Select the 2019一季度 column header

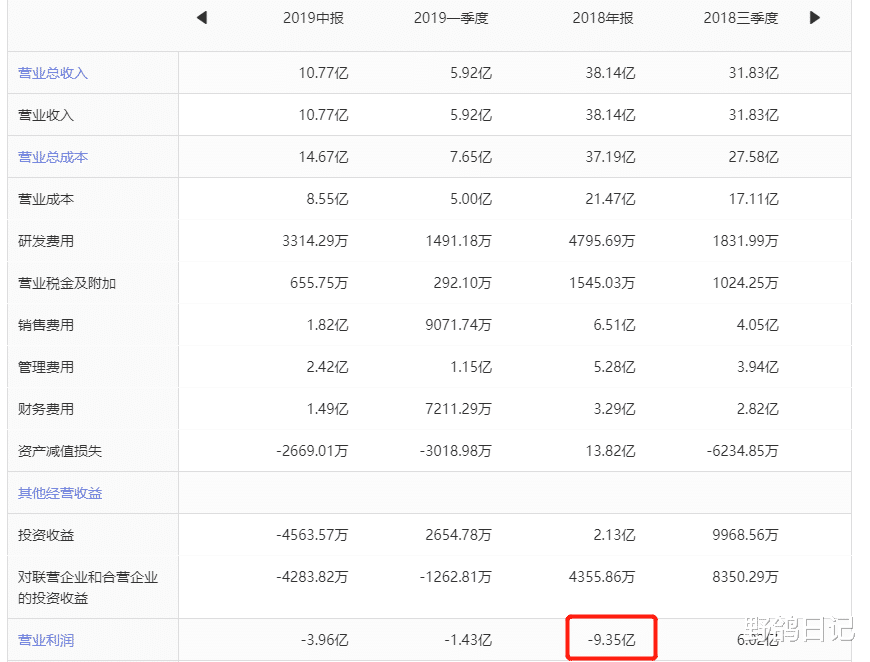coord(451,18)
